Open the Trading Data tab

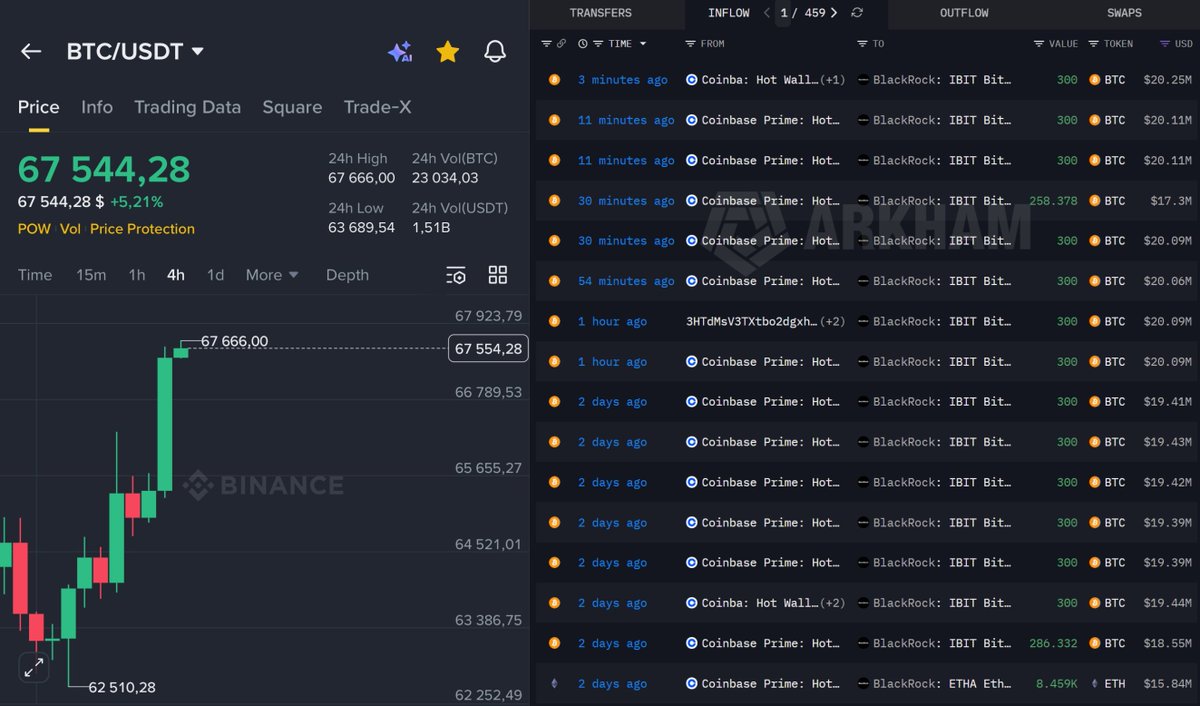pyautogui.click(x=187, y=107)
